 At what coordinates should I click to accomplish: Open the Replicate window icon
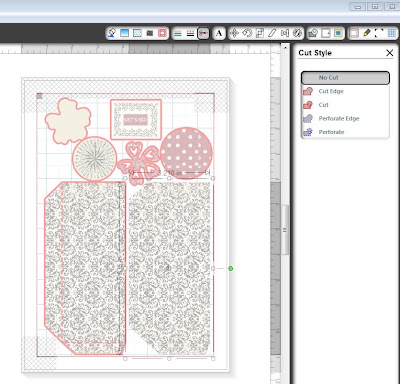click(297, 33)
